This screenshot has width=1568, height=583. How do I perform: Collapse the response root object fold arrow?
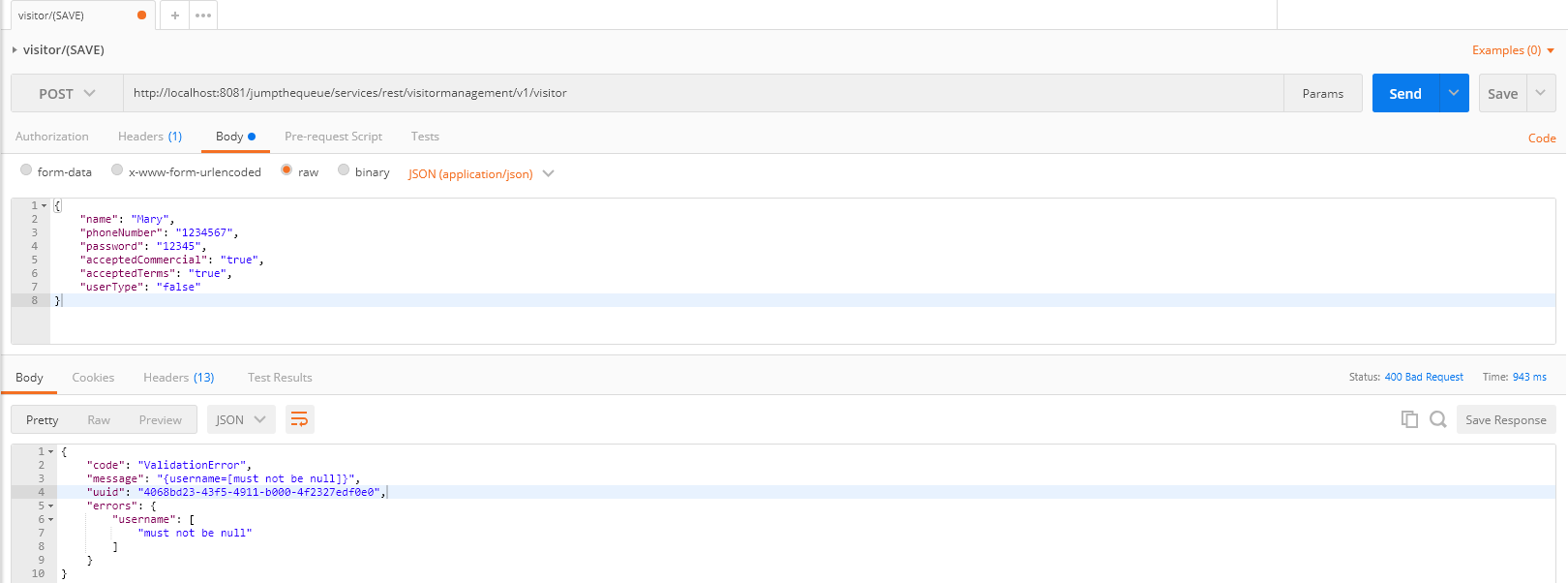coord(50,451)
